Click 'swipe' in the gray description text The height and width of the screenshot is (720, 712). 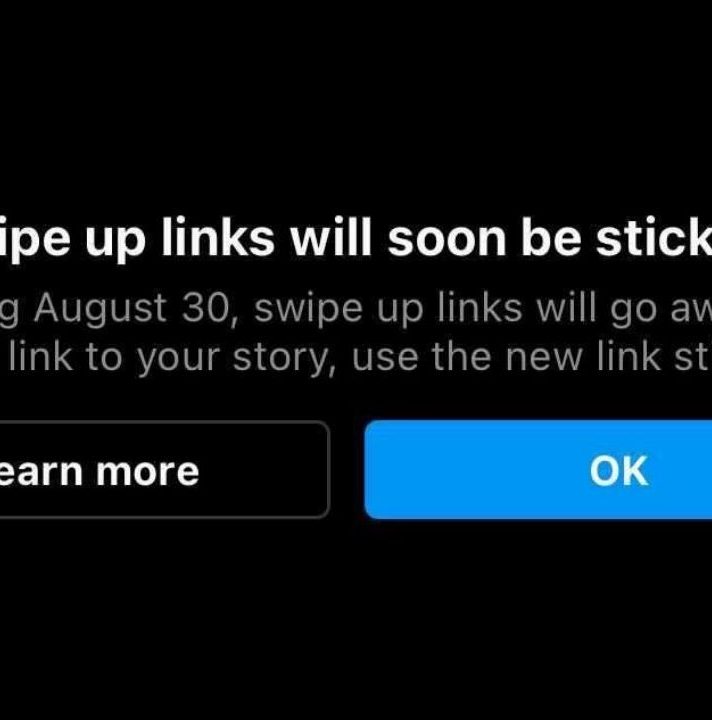(x=308, y=310)
